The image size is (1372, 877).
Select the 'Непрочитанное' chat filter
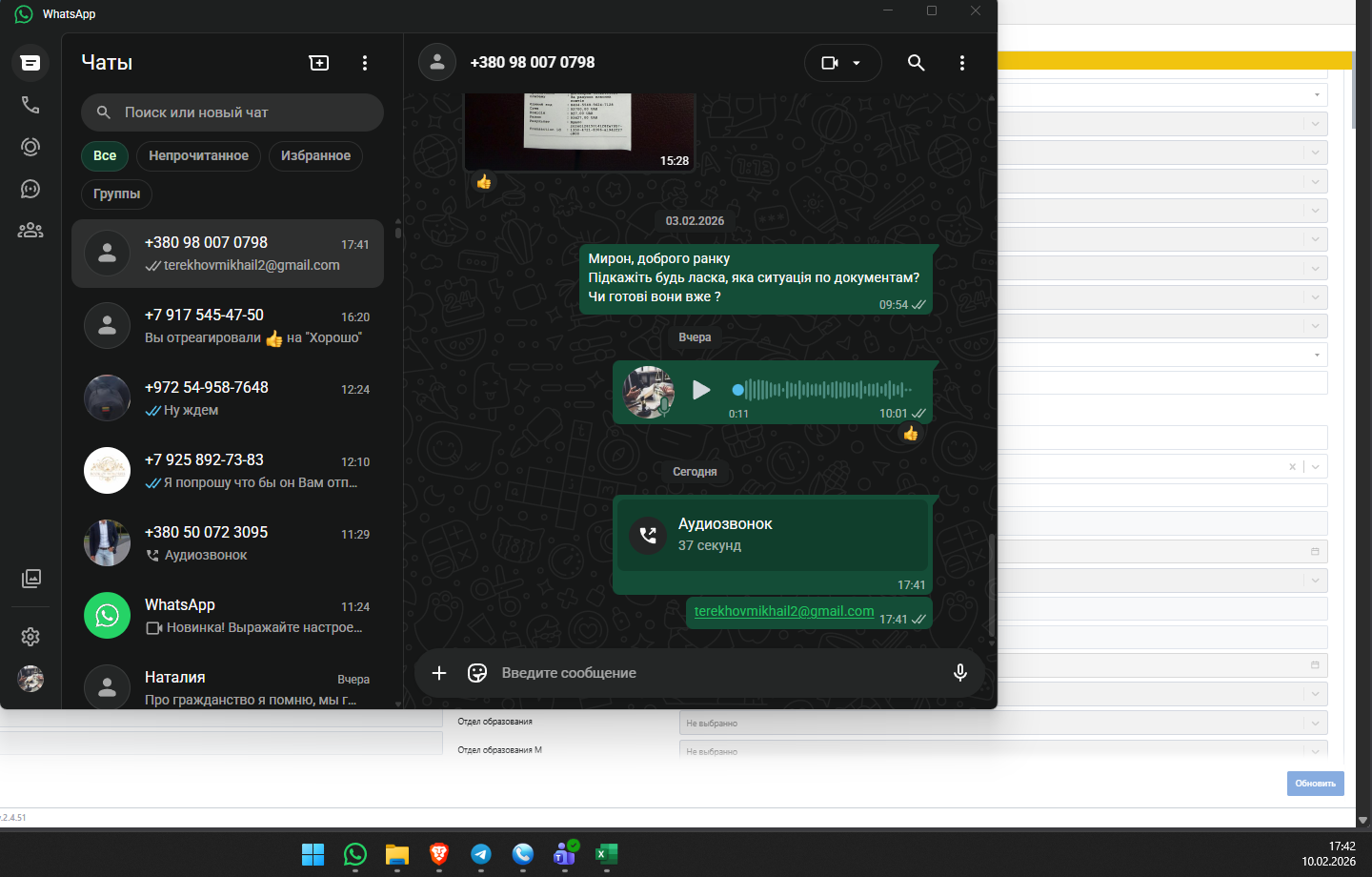point(198,156)
